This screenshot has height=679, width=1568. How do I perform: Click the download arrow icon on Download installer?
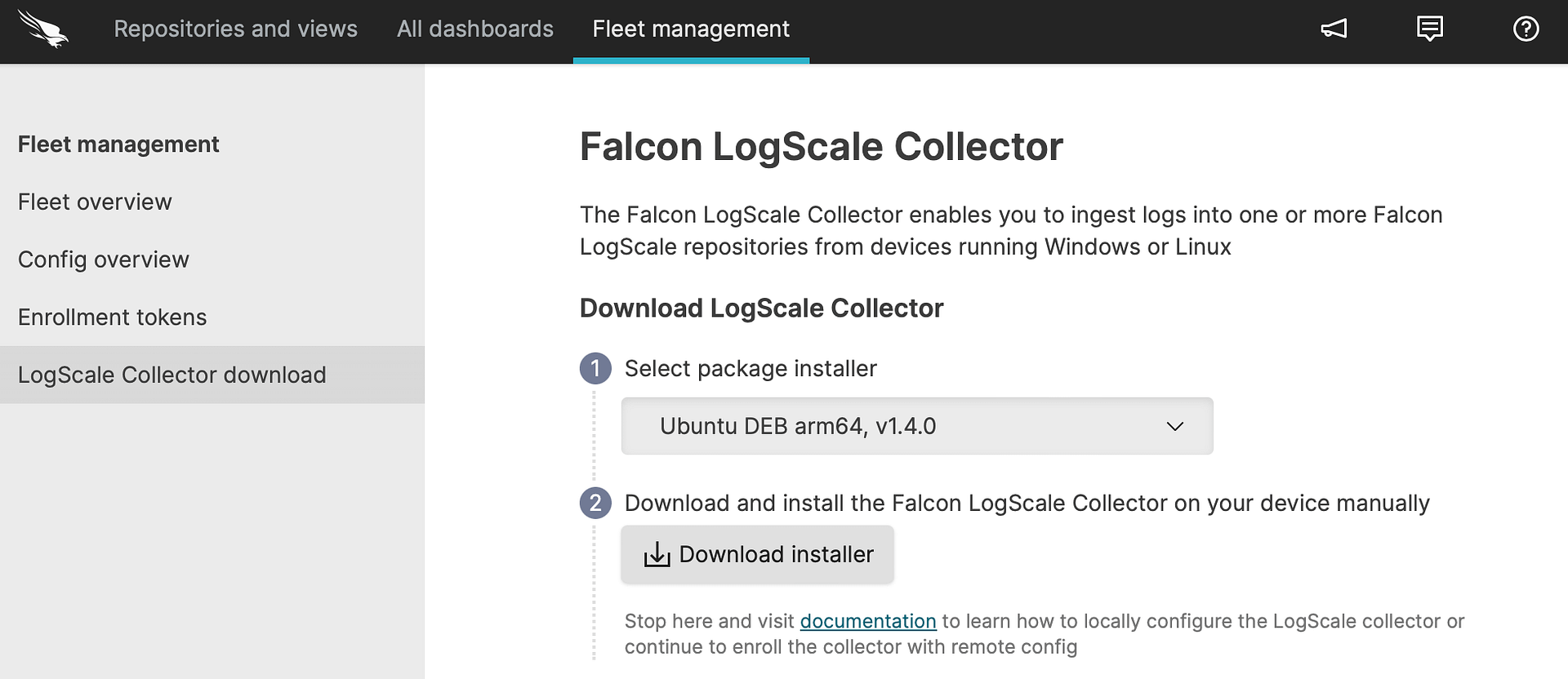656,554
